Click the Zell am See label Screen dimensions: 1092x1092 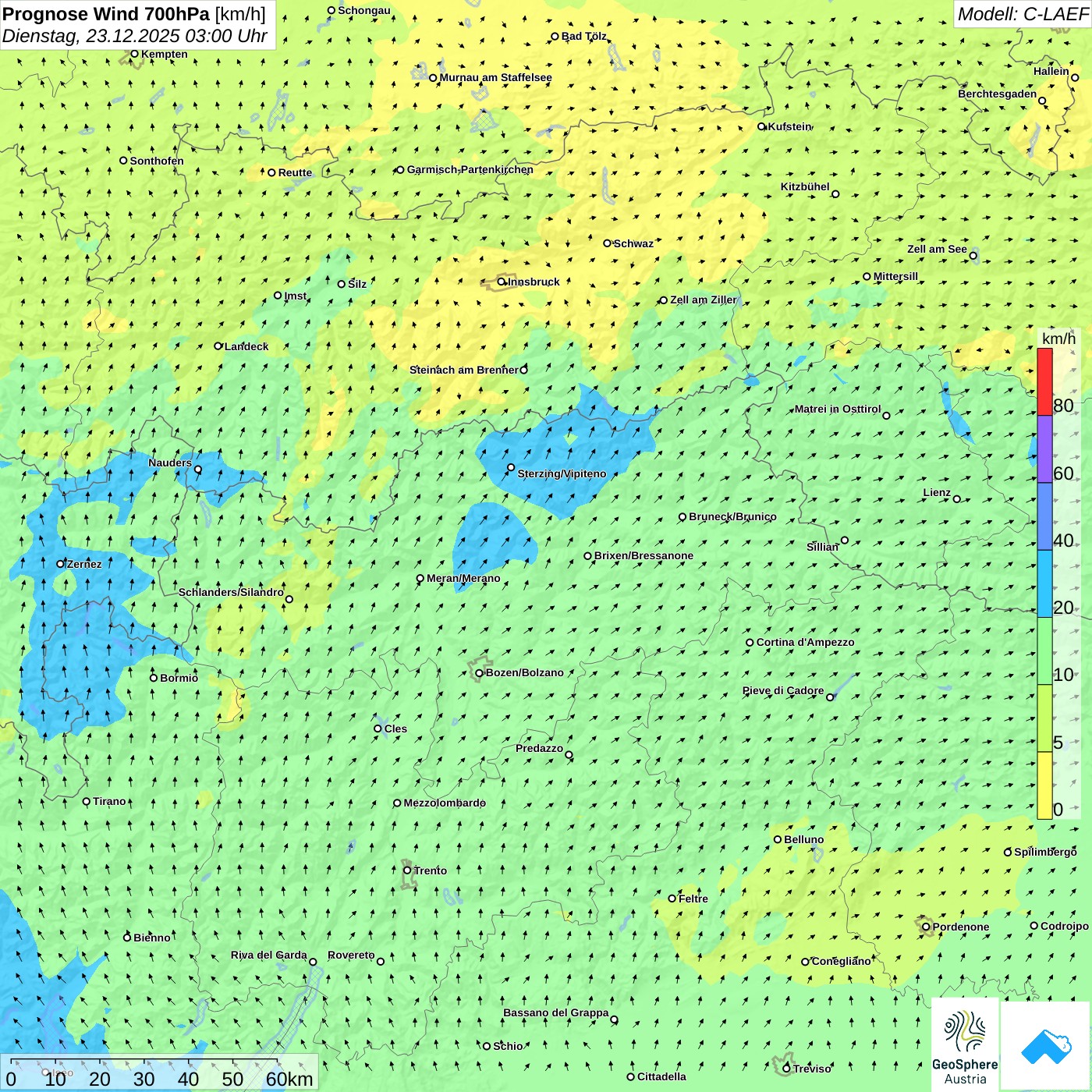pos(937,249)
